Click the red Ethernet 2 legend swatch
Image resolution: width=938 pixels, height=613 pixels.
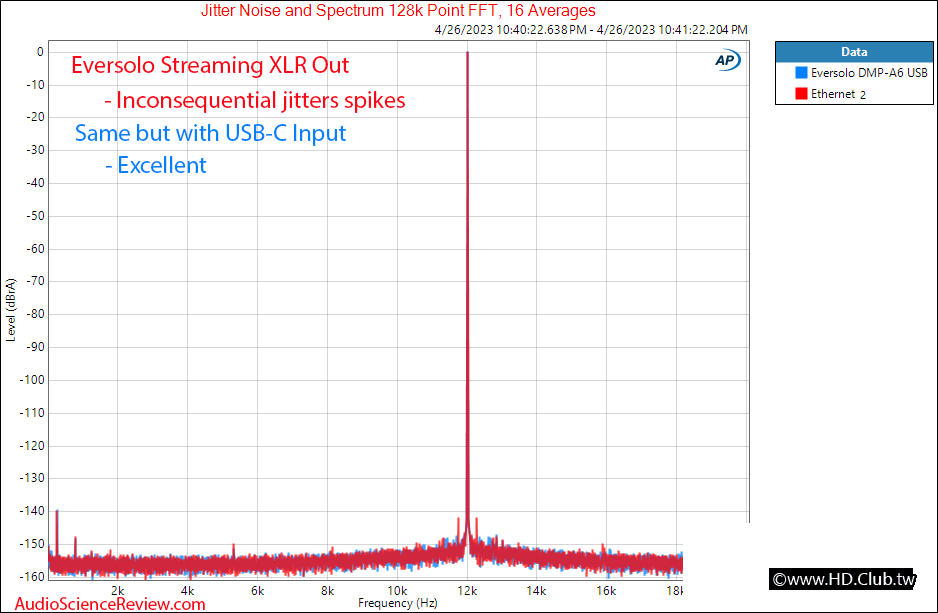(801, 94)
